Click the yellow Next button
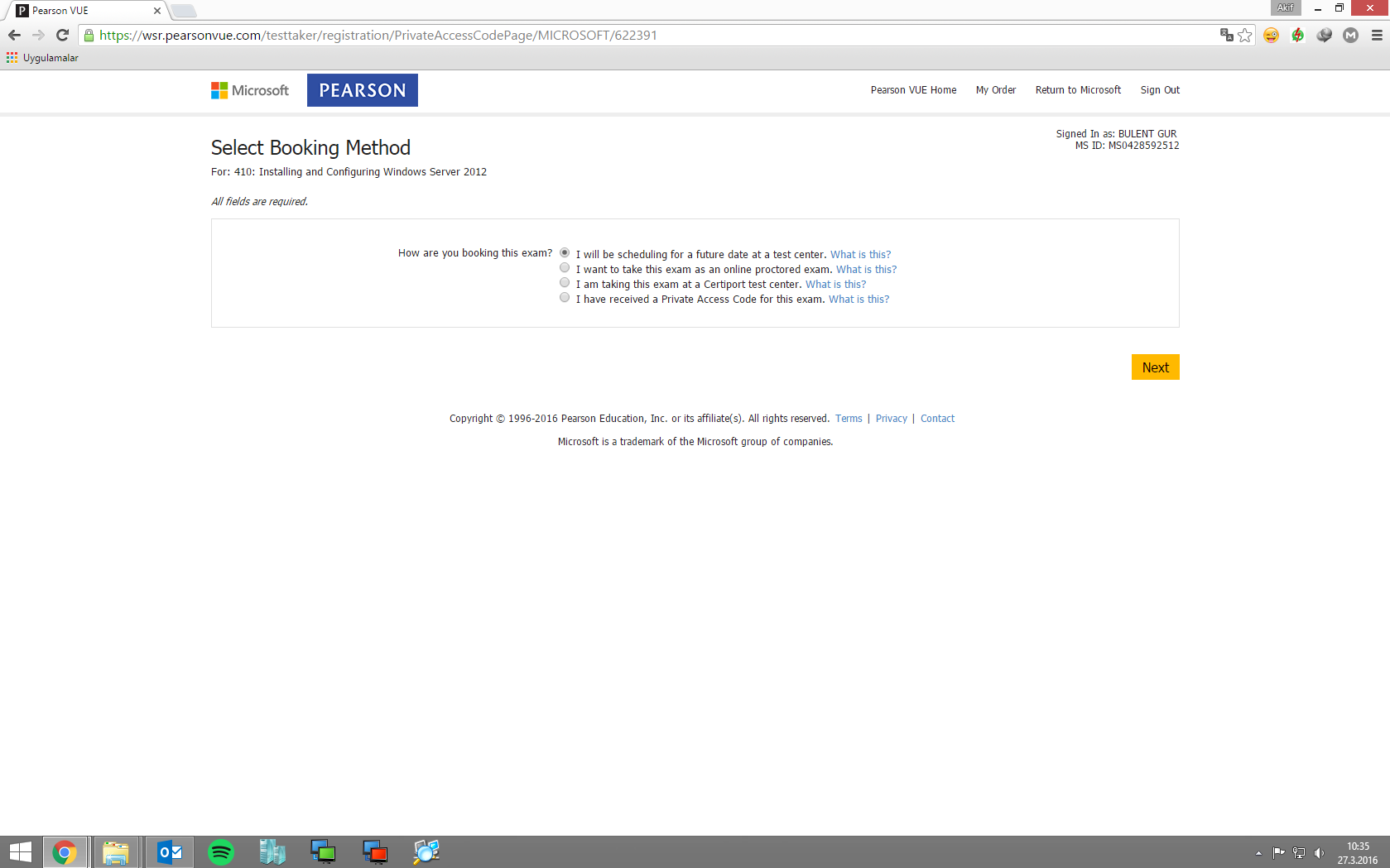Screen dimensions: 1390x868 pyautogui.click(x=1156, y=367)
